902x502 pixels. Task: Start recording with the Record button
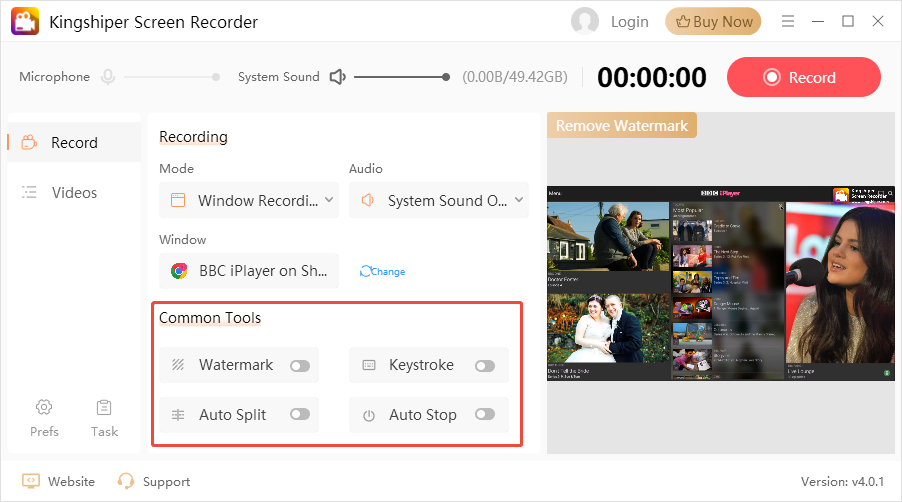click(804, 77)
